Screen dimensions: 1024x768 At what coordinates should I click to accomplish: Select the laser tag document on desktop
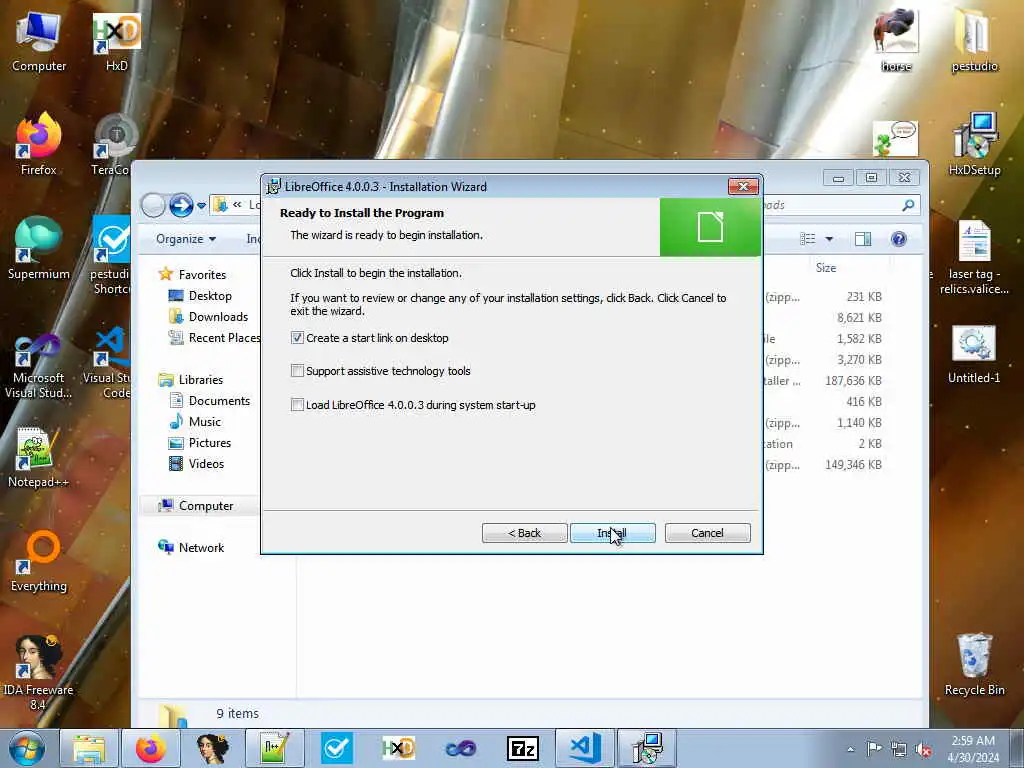[974, 258]
